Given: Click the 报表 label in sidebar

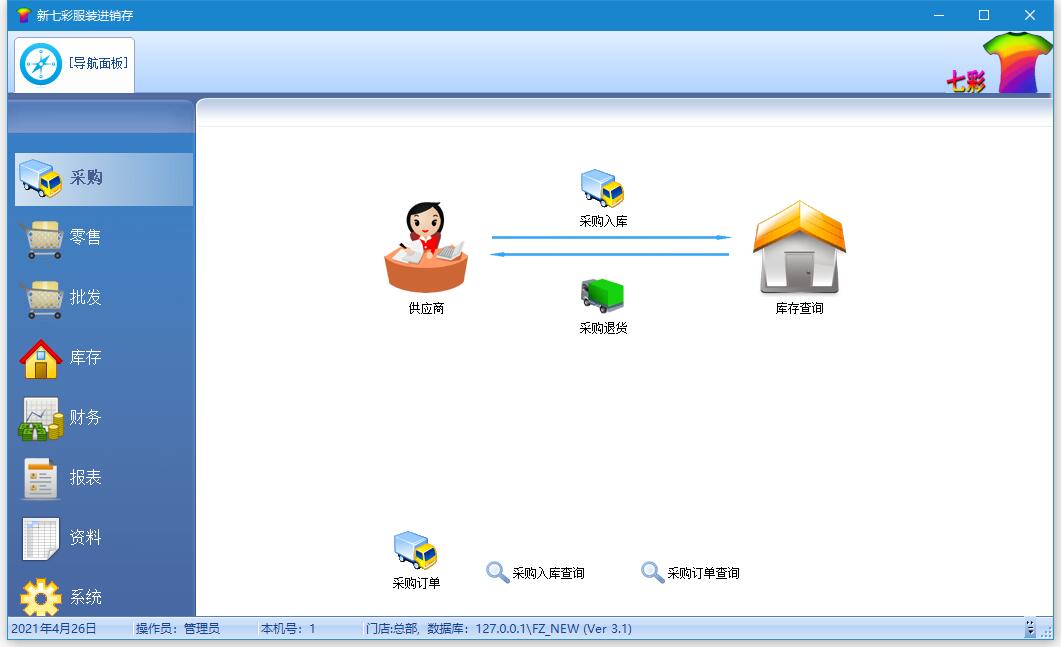Looking at the screenshot, I should pos(85,478).
